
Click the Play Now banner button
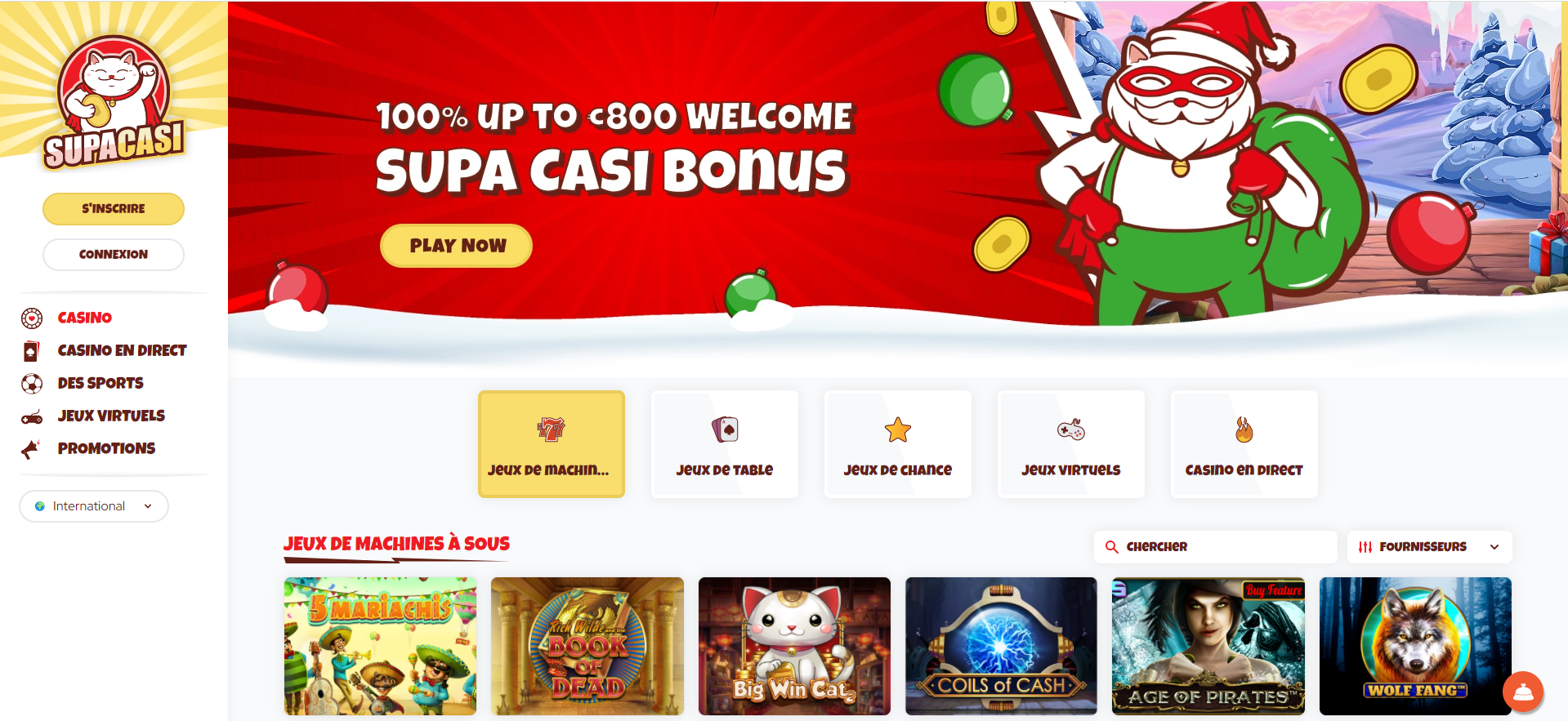pyautogui.click(x=456, y=245)
